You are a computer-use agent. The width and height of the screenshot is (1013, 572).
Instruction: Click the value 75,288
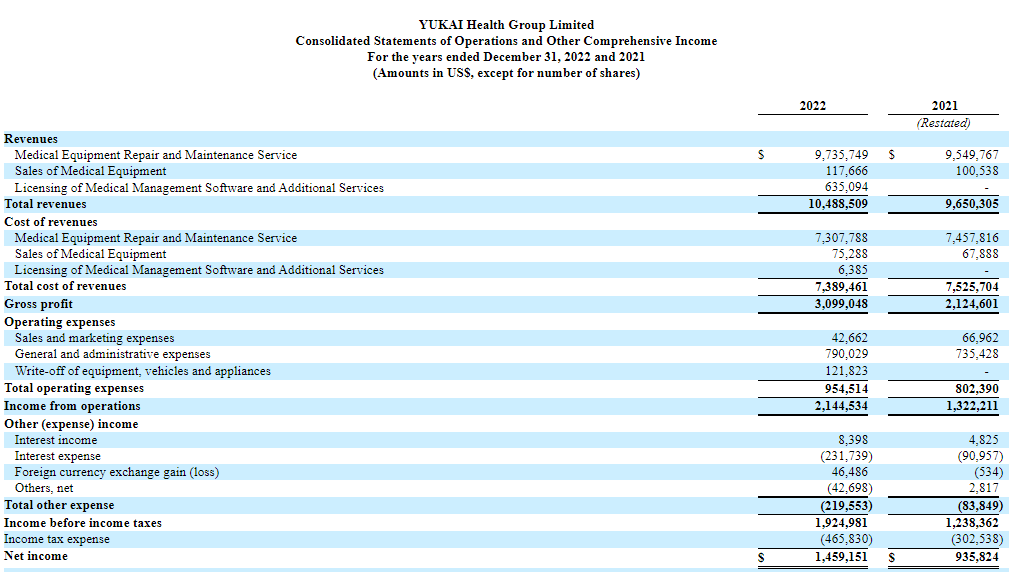coord(850,254)
